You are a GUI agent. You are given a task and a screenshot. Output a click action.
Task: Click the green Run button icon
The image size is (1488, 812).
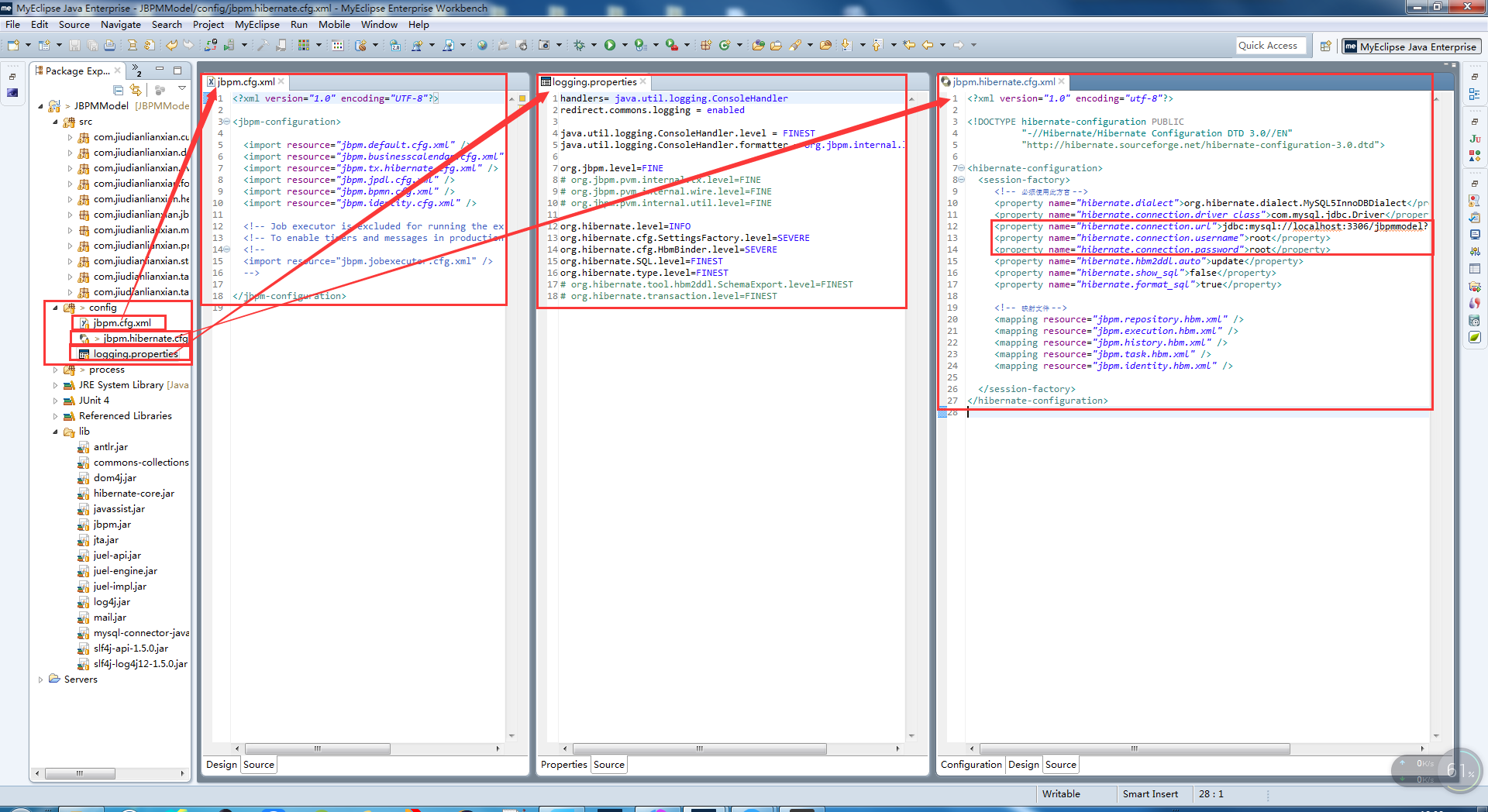point(610,46)
